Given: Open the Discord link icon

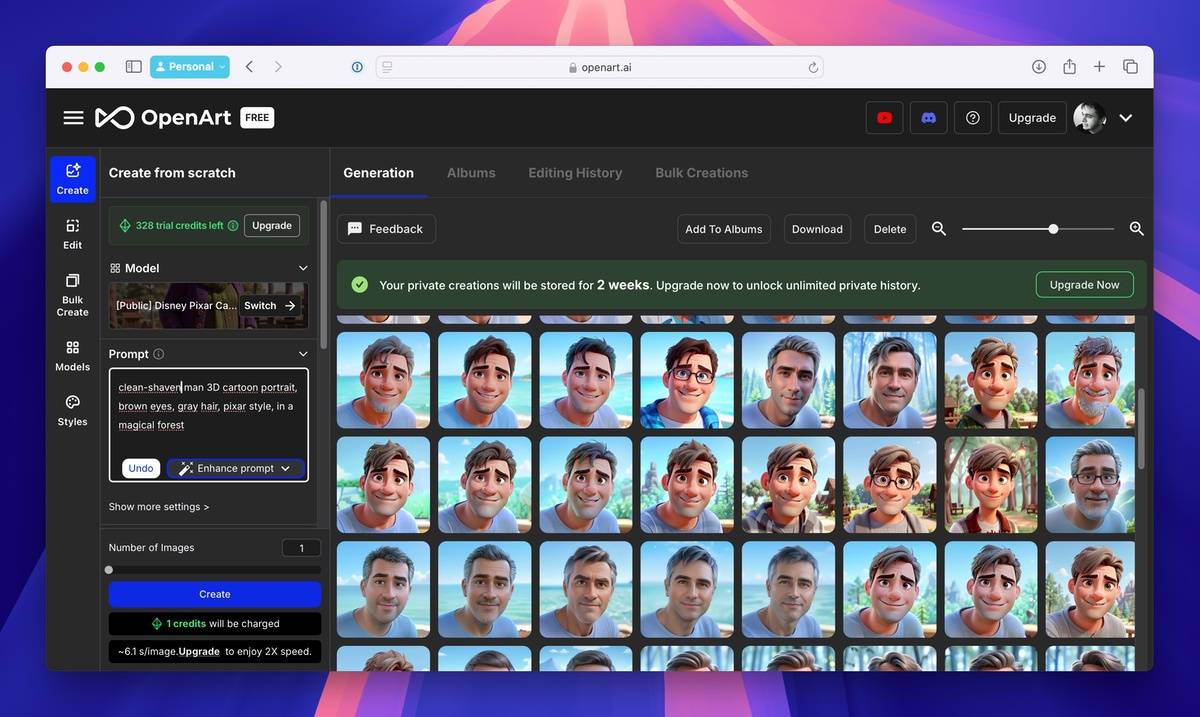Looking at the screenshot, I should coord(928,117).
